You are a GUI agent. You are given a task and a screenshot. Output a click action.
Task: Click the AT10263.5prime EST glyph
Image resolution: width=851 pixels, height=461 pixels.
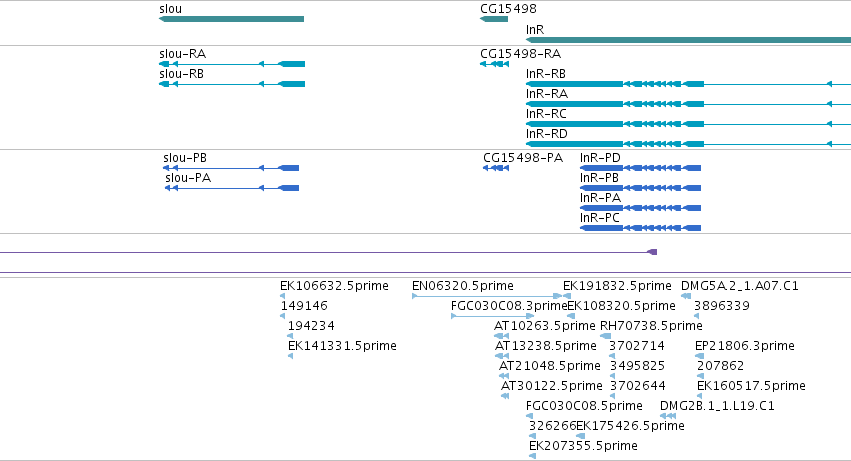click(x=502, y=336)
